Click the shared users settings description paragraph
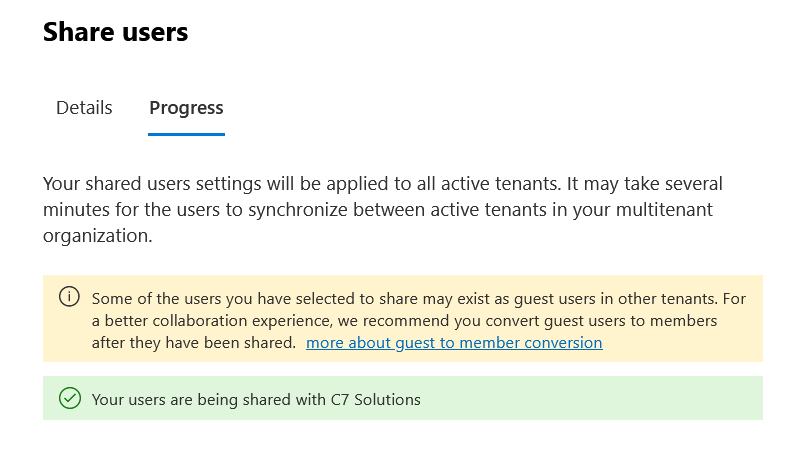 click(x=383, y=211)
